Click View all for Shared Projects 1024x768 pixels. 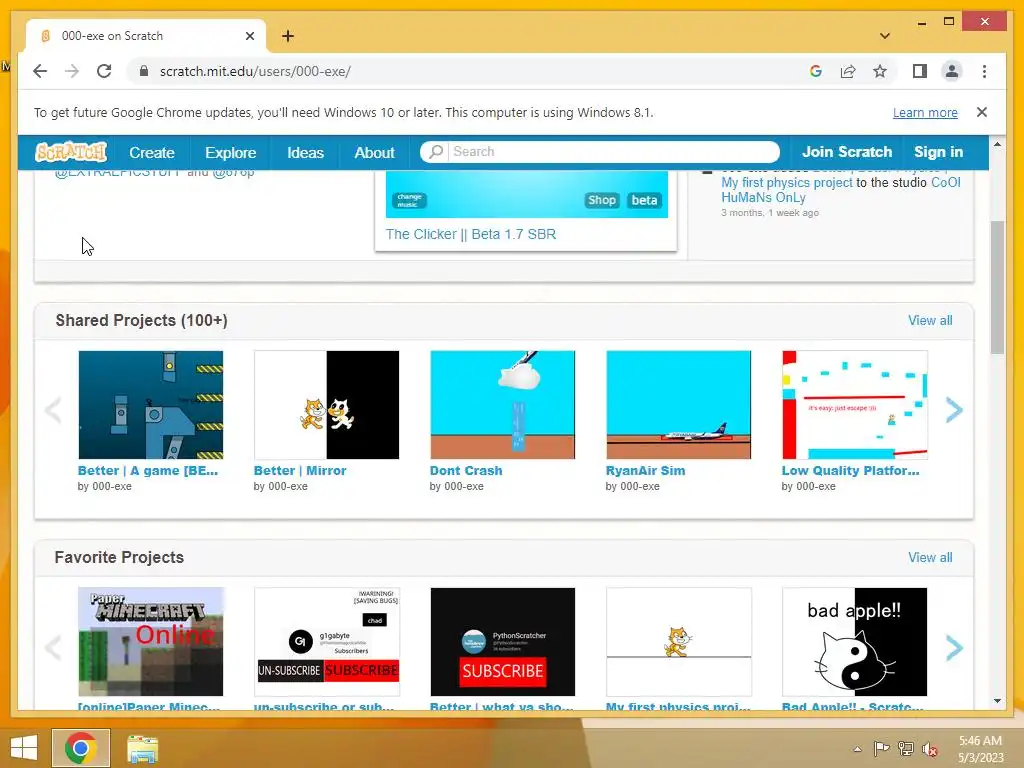(x=930, y=320)
